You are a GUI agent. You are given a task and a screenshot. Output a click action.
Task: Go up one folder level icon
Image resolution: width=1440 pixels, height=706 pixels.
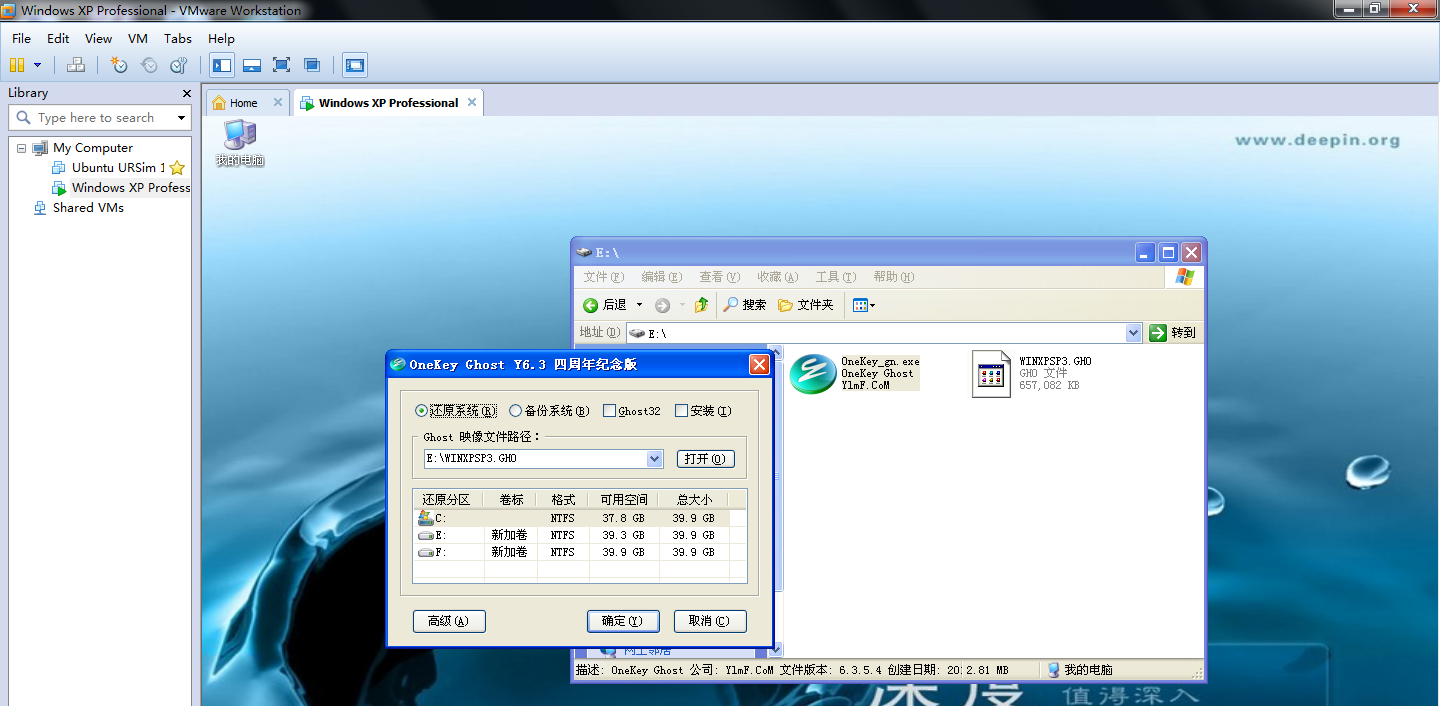pyautogui.click(x=702, y=305)
